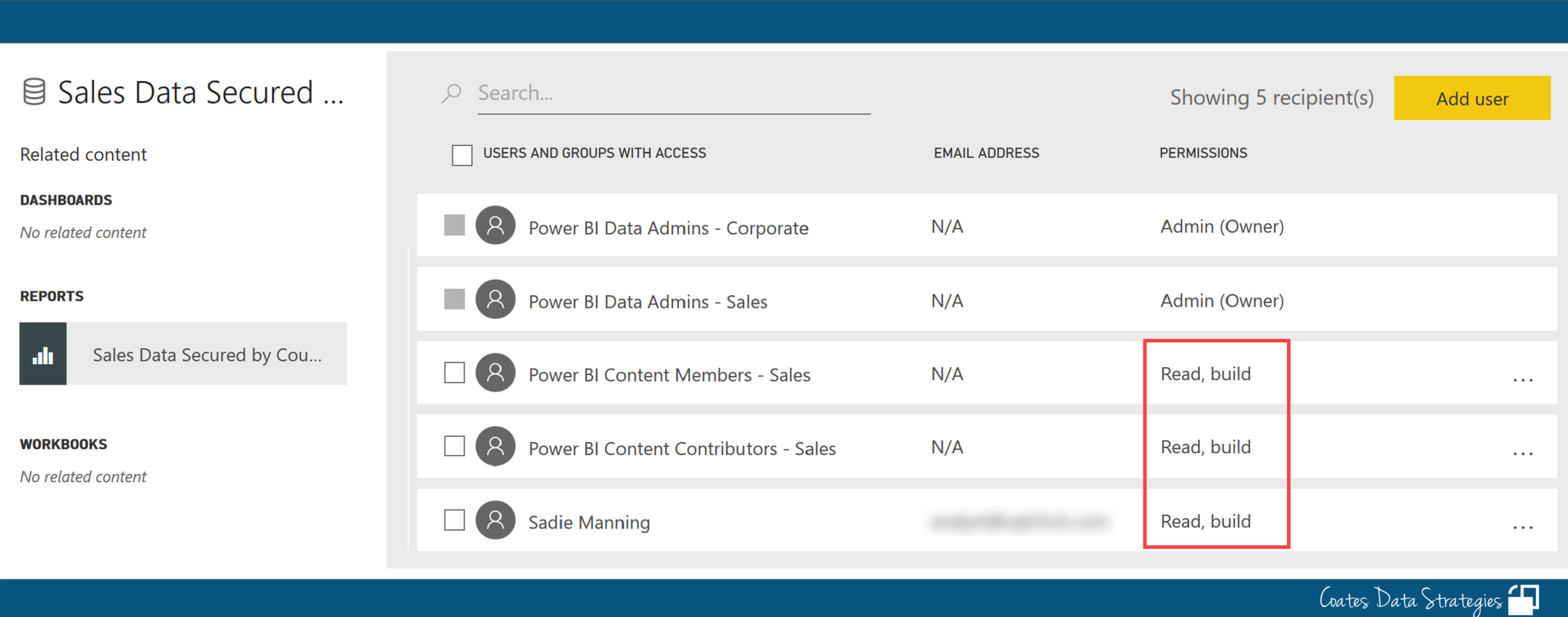Click the avatar for Power BI Content Contributors - Sales
The width and height of the screenshot is (1568, 617).
[x=495, y=448]
